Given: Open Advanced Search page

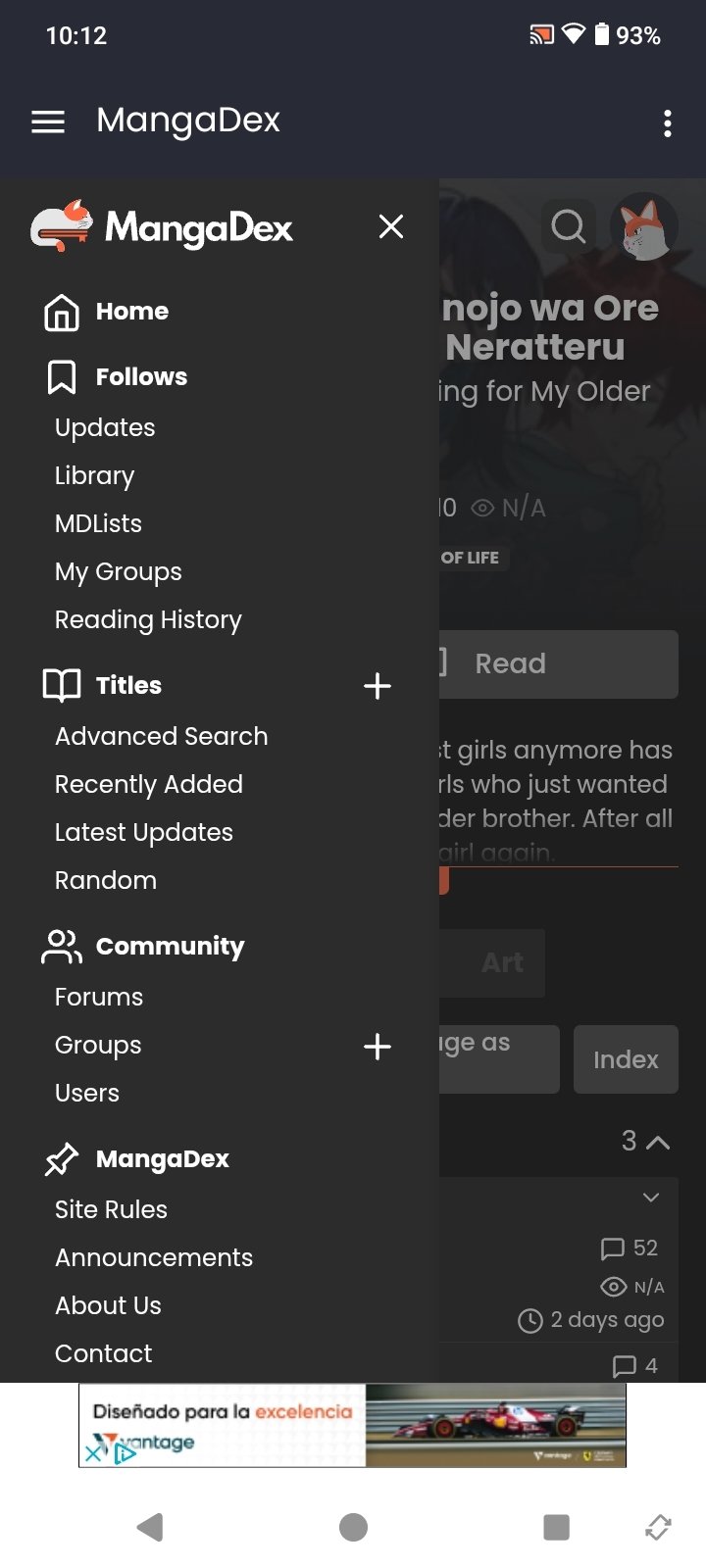Looking at the screenshot, I should (x=161, y=736).
